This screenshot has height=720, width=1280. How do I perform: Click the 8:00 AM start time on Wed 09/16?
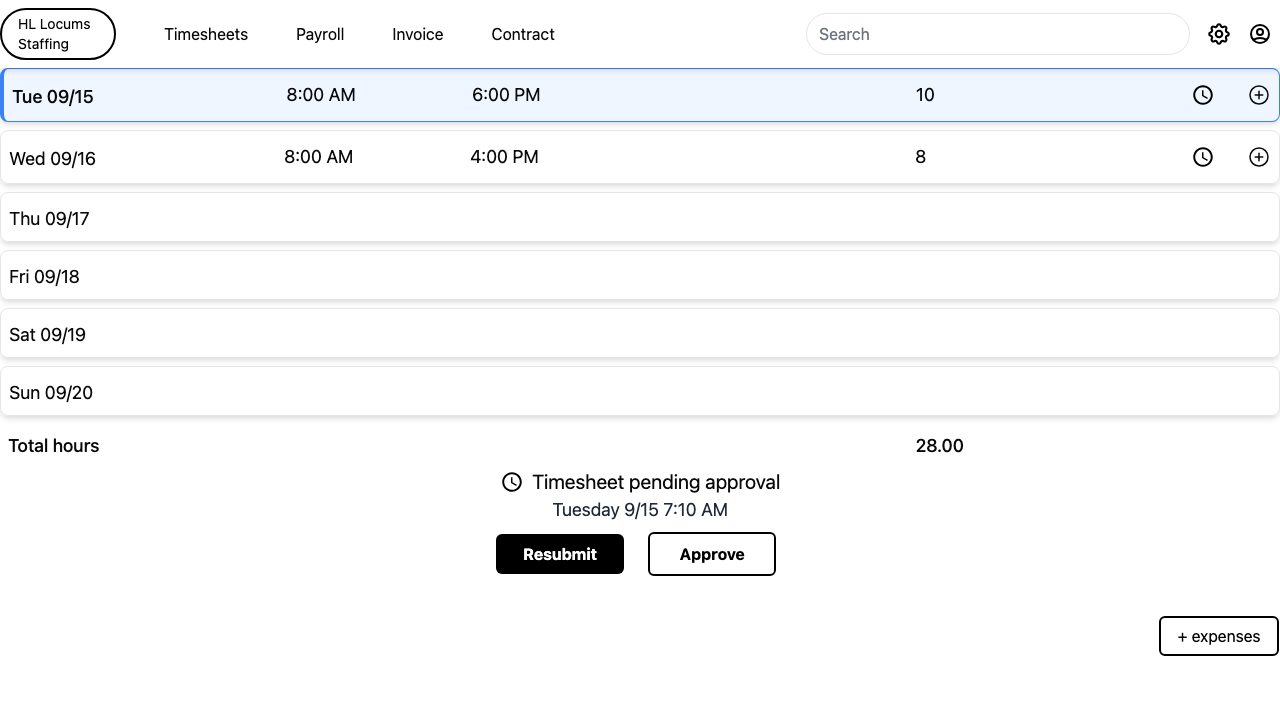[x=319, y=157]
